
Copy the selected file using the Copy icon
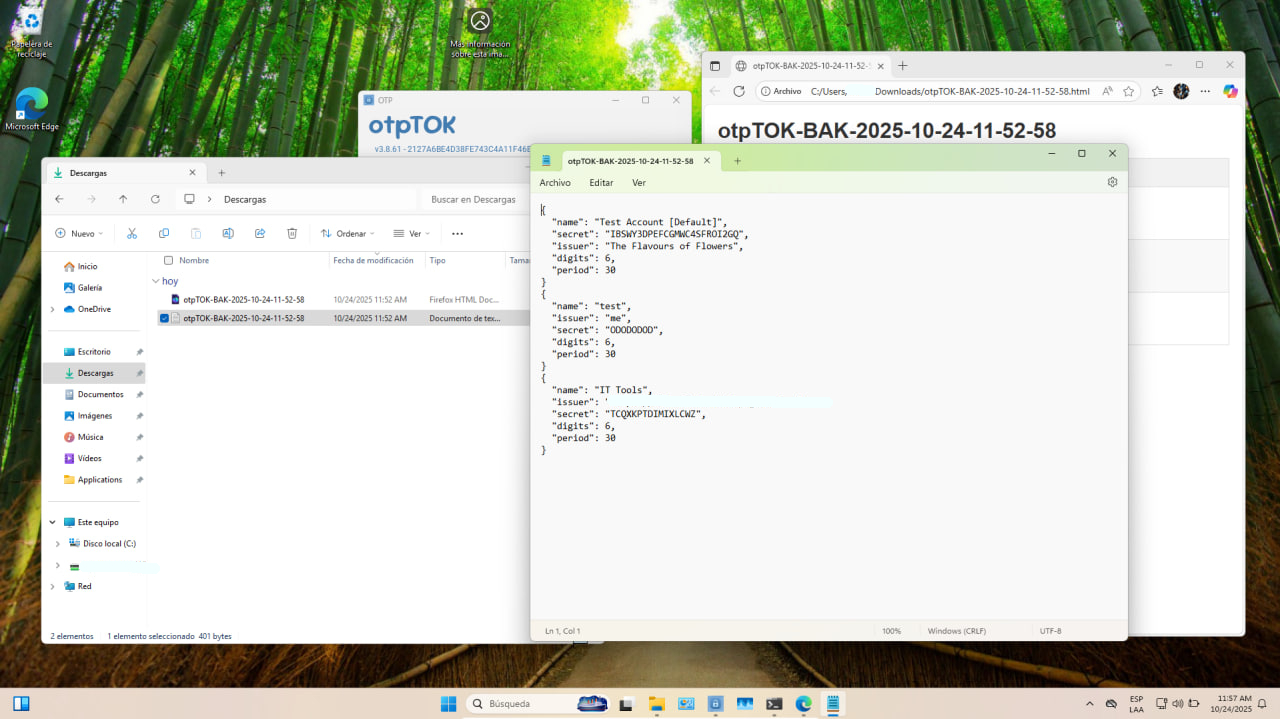[163, 233]
